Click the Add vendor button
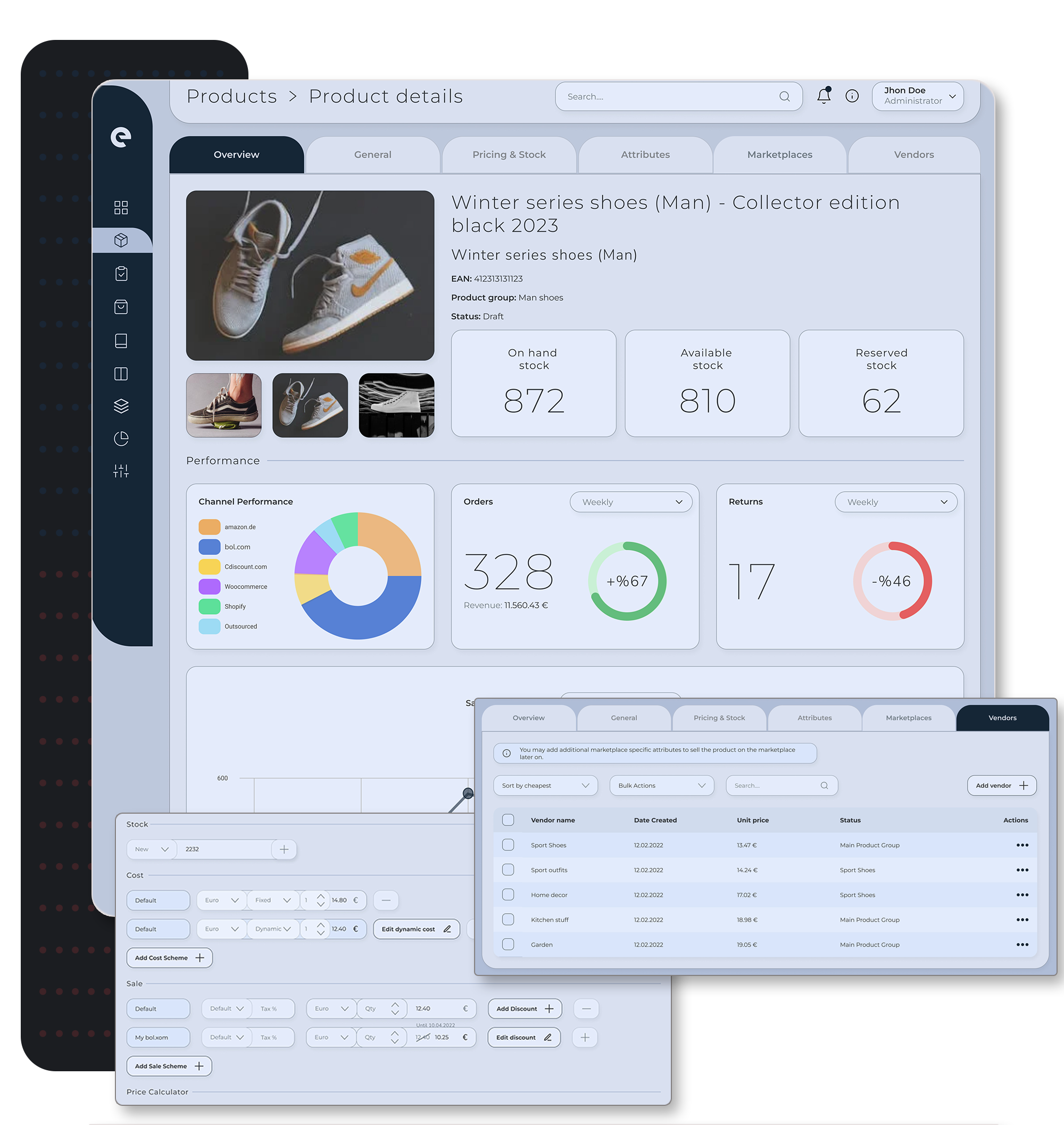The height and width of the screenshot is (1125, 1064). pyautogui.click(x=1002, y=785)
